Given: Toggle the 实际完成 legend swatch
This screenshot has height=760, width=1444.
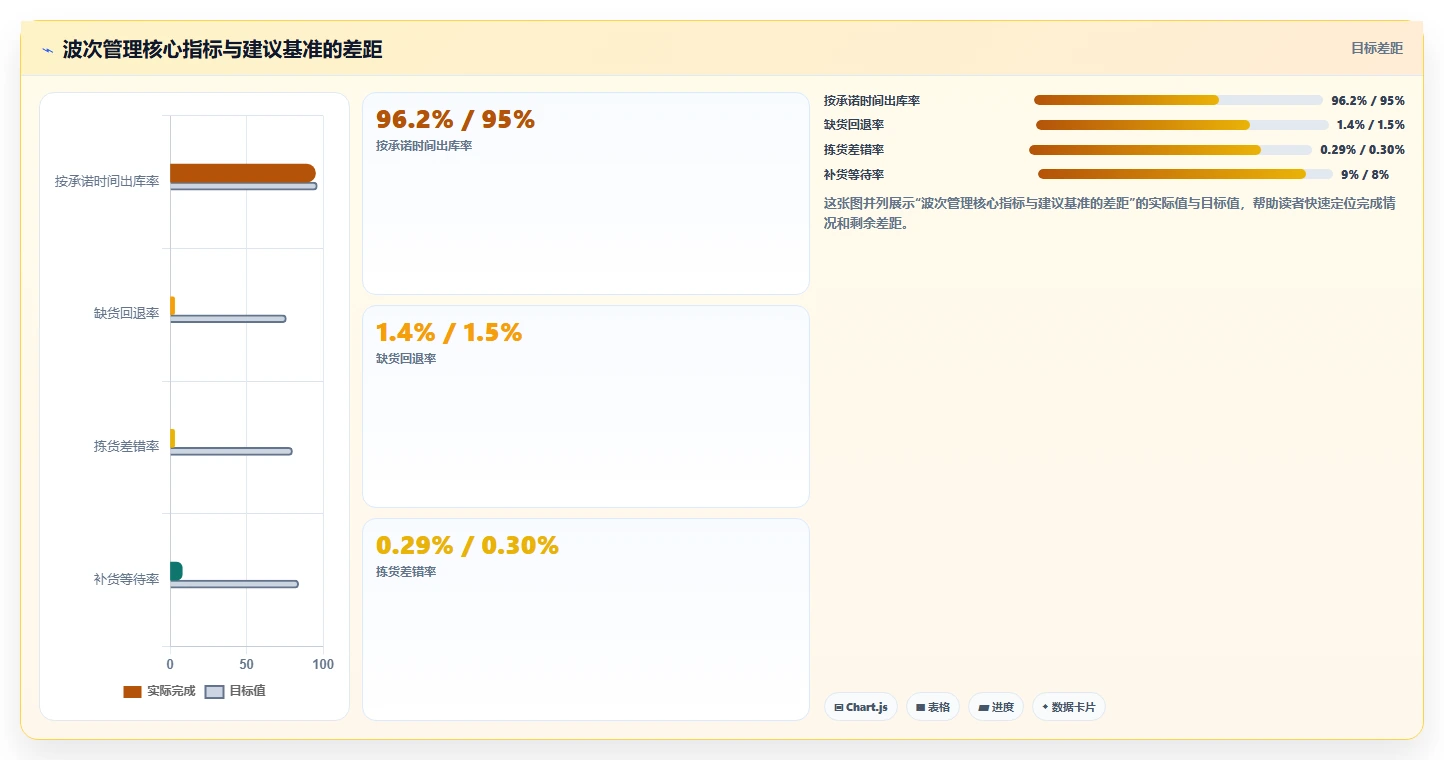Looking at the screenshot, I should (132, 692).
